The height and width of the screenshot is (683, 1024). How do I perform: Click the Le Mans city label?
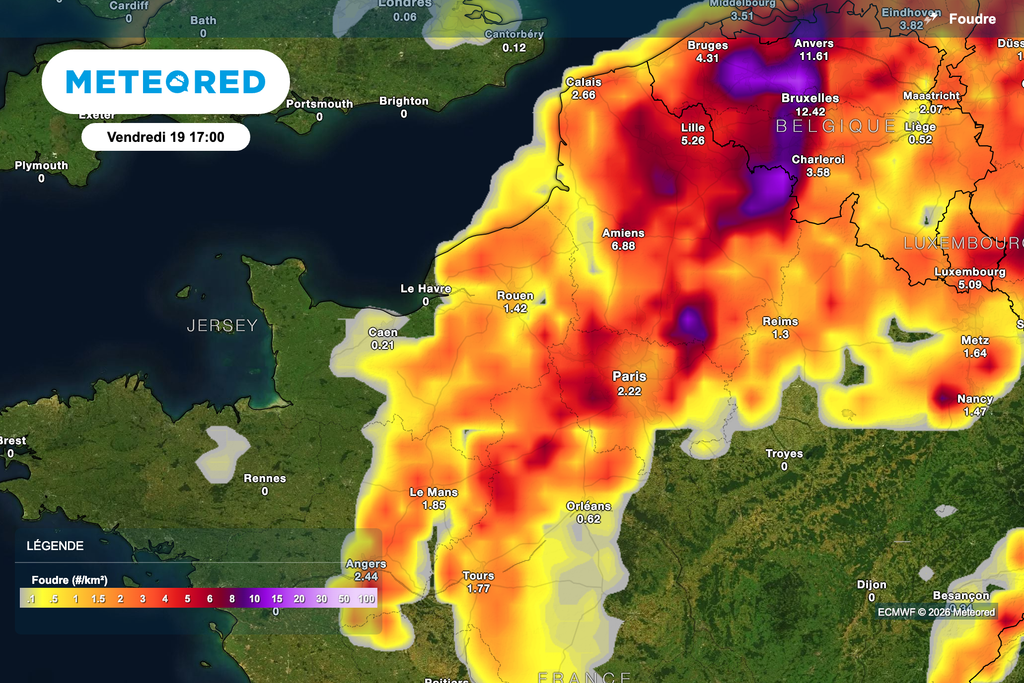coord(434,492)
